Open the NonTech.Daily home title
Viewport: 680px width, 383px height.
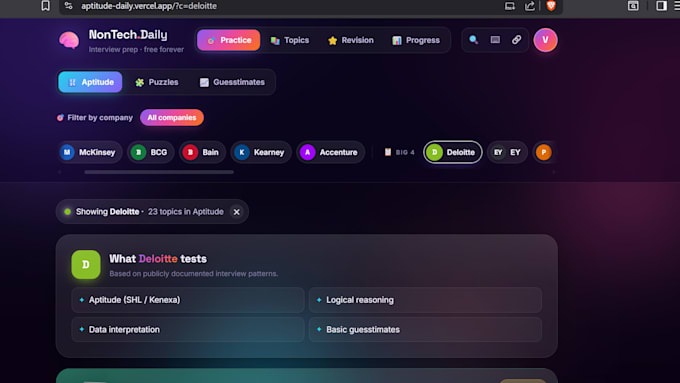pos(128,35)
